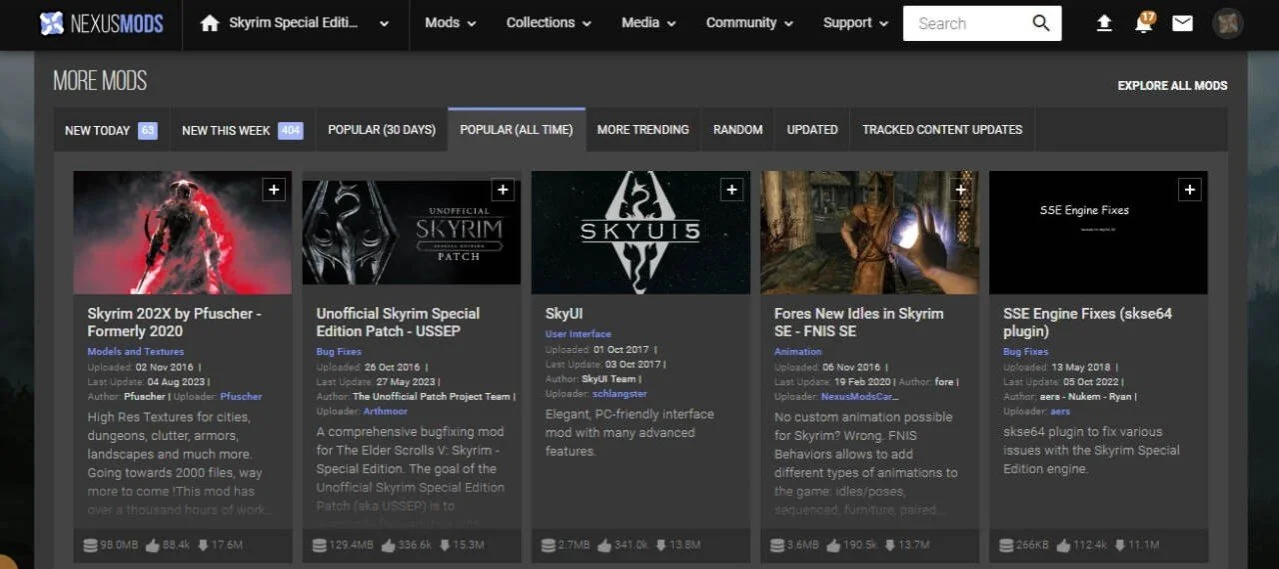Expand the Media menu
The width and height of the screenshot is (1279, 569).
(649, 23)
